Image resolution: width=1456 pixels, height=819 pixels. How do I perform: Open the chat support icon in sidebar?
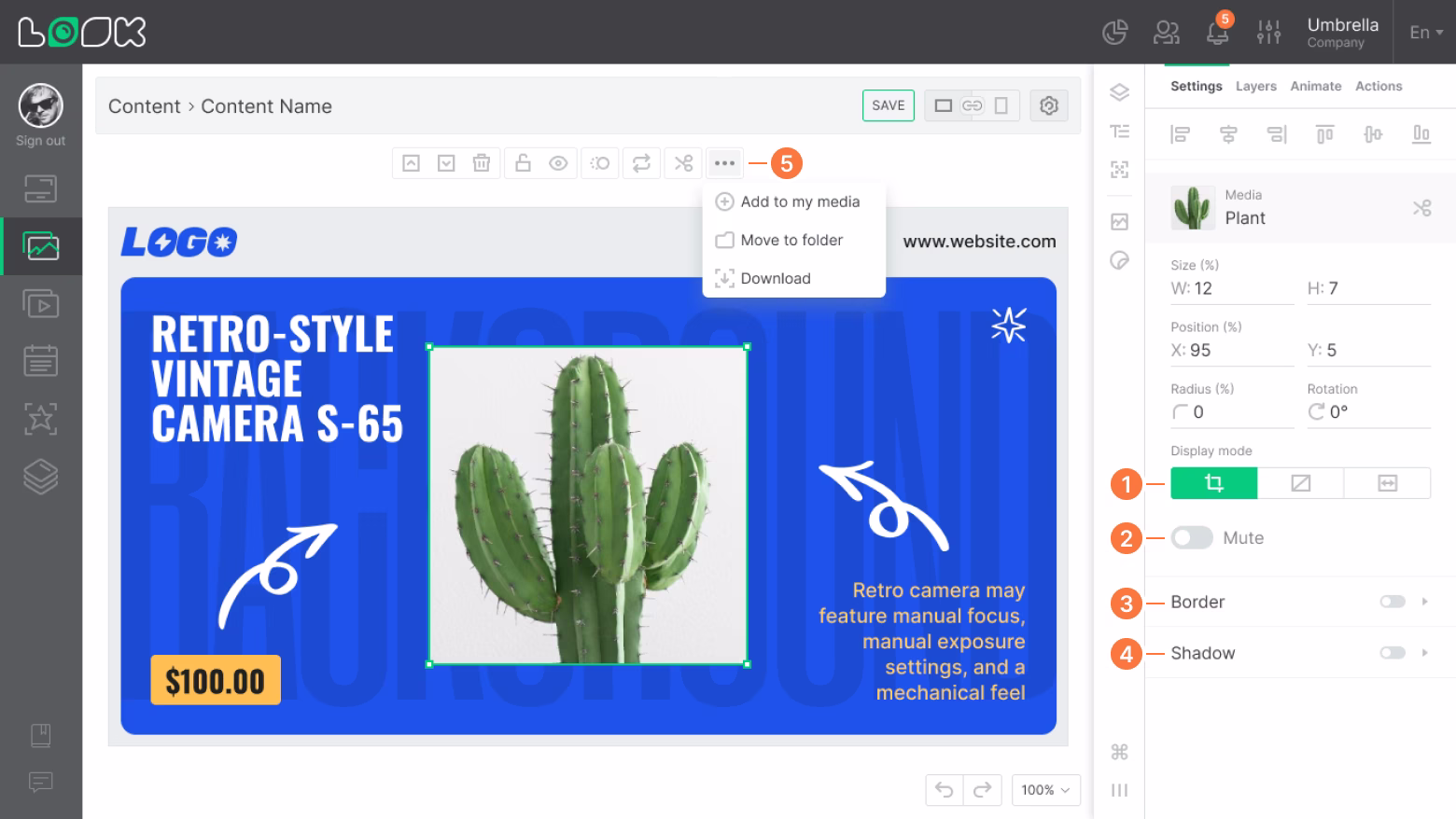click(41, 782)
